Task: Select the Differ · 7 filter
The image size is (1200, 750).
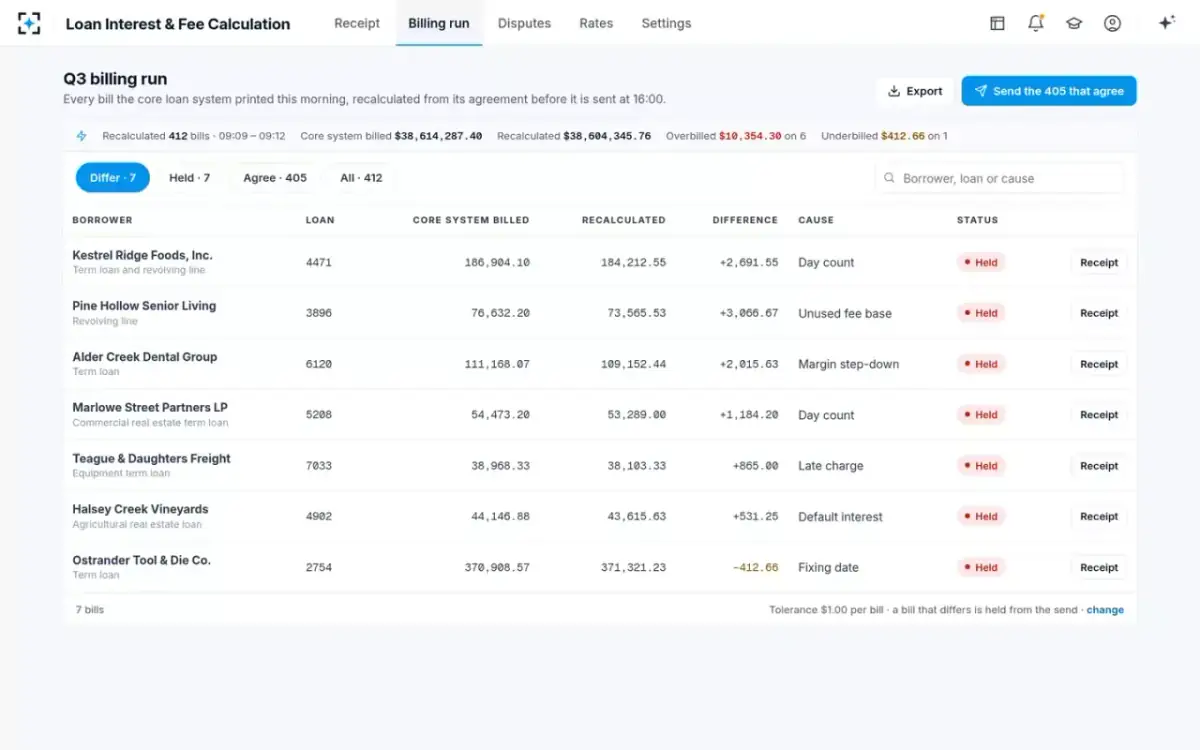Action: coord(113,178)
